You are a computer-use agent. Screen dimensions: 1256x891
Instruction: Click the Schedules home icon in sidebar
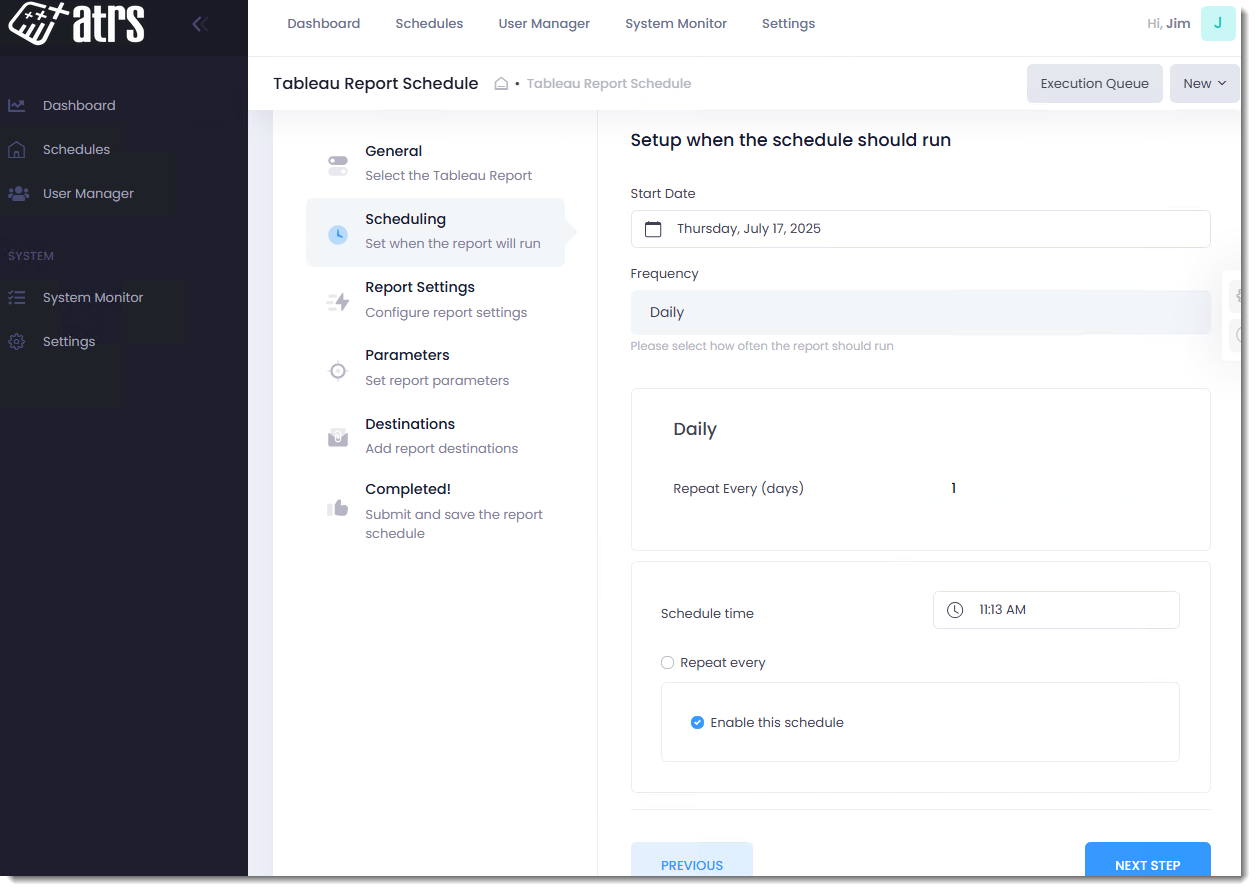point(17,149)
